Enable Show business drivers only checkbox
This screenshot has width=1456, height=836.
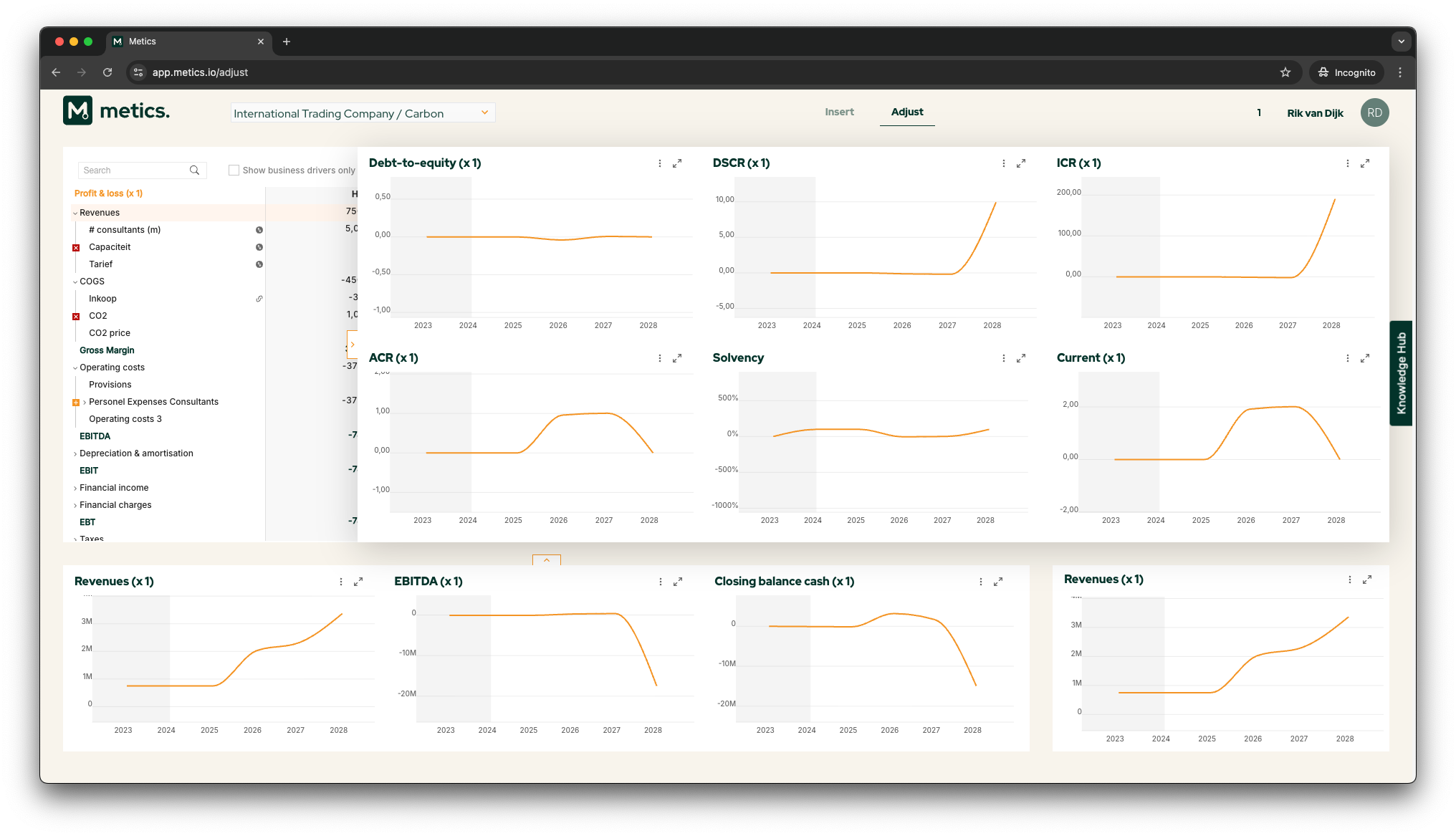[234, 170]
